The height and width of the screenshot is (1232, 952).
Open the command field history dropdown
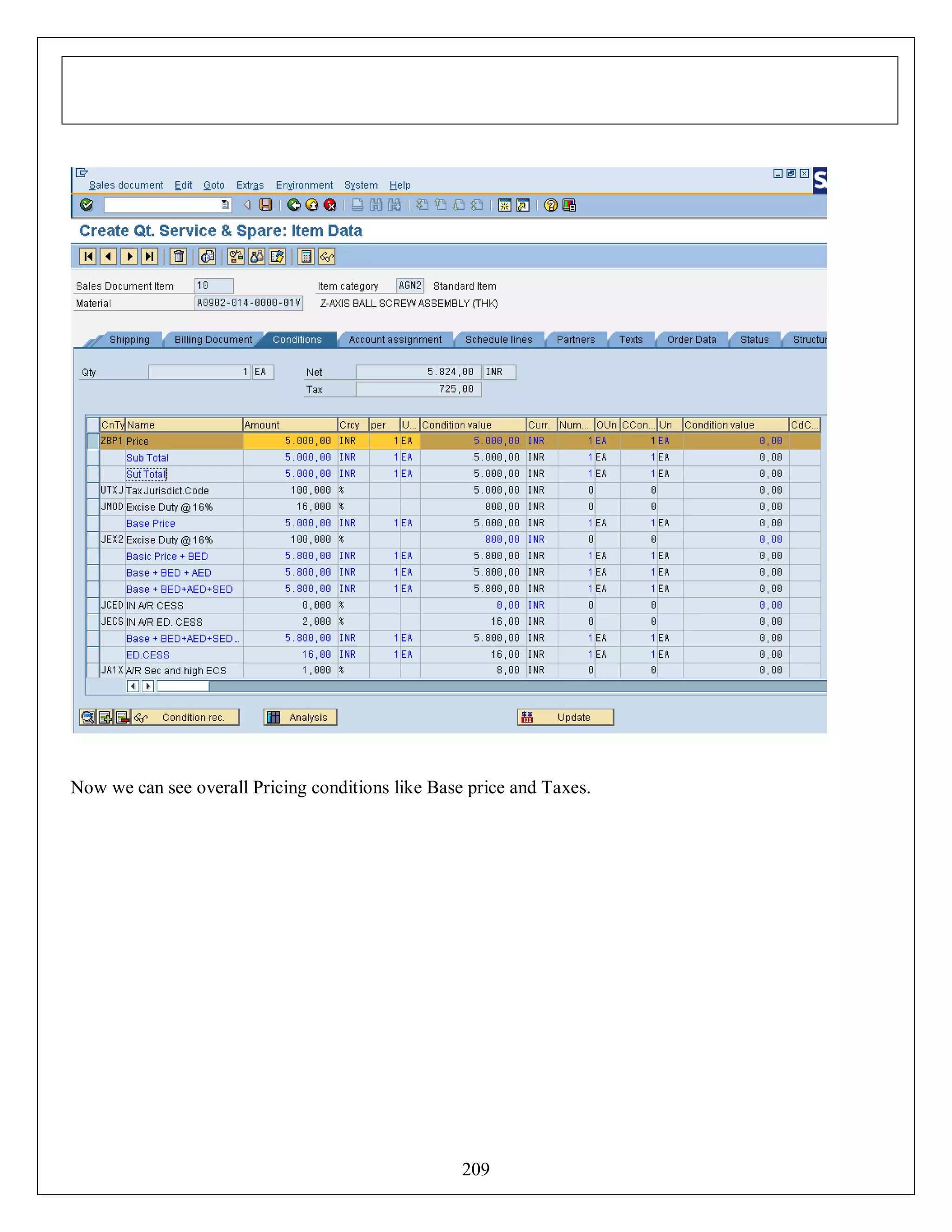coord(225,205)
